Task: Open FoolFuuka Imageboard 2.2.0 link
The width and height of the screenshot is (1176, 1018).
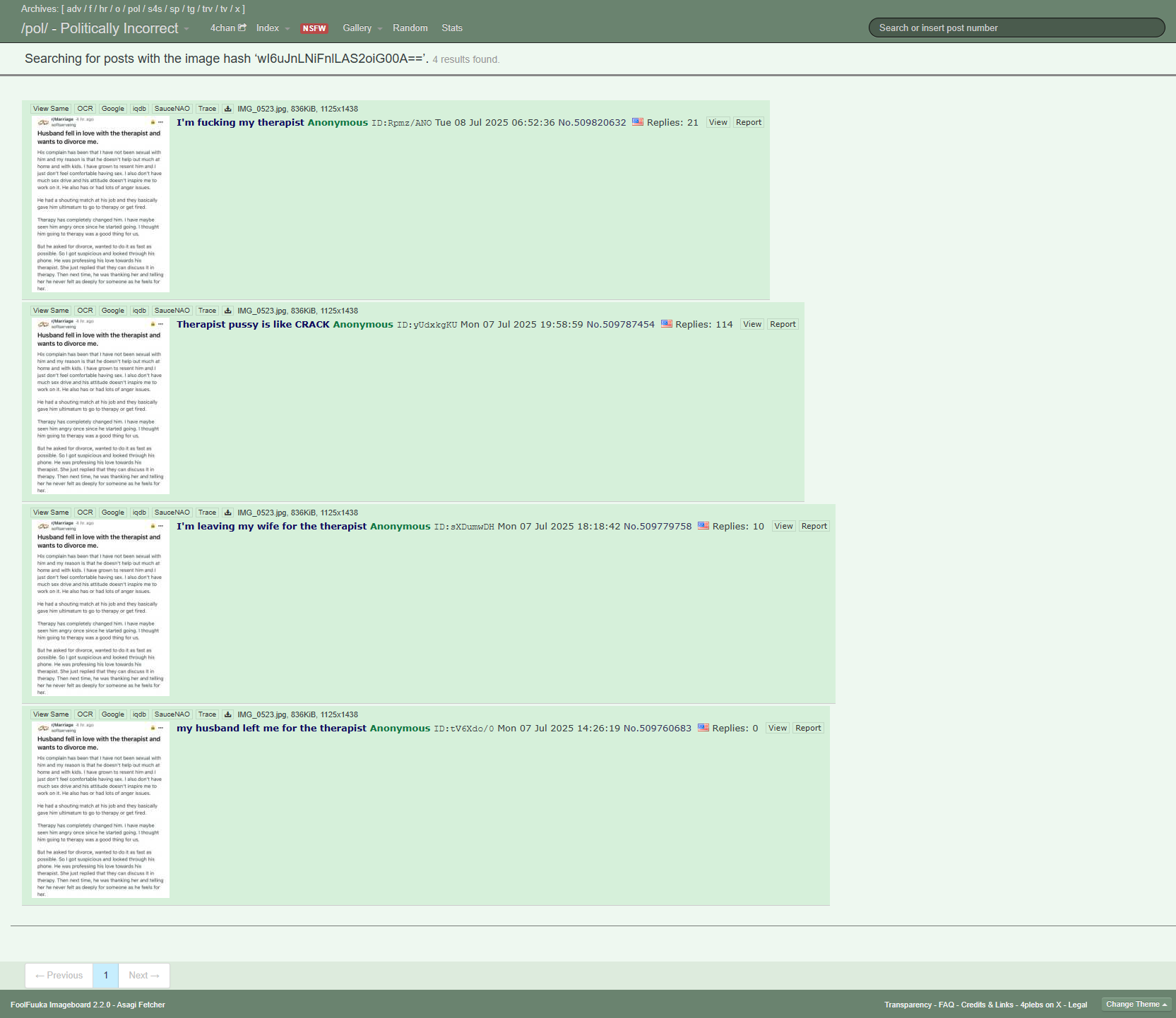Action: point(61,1005)
